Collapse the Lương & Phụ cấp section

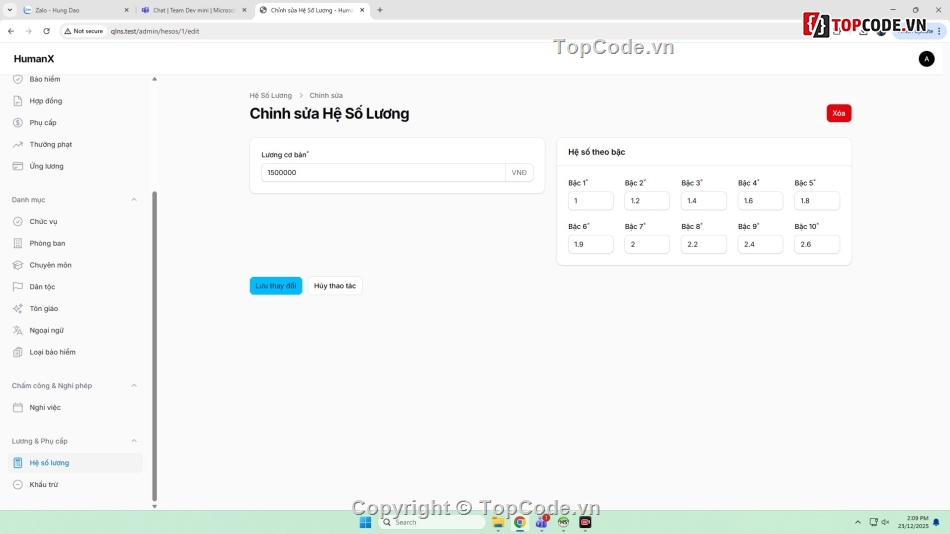(x=134, y=441)
